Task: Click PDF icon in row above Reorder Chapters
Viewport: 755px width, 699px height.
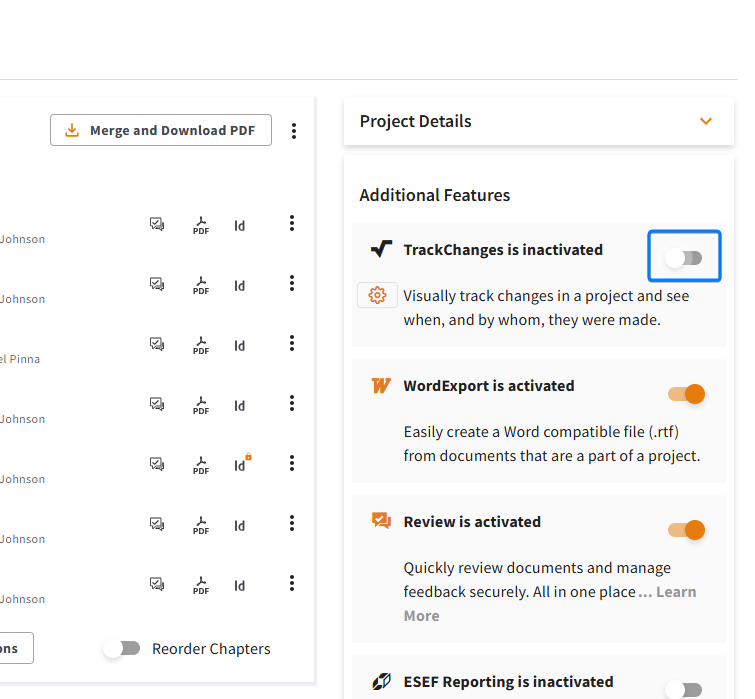Action: click(x=201, y=585)
